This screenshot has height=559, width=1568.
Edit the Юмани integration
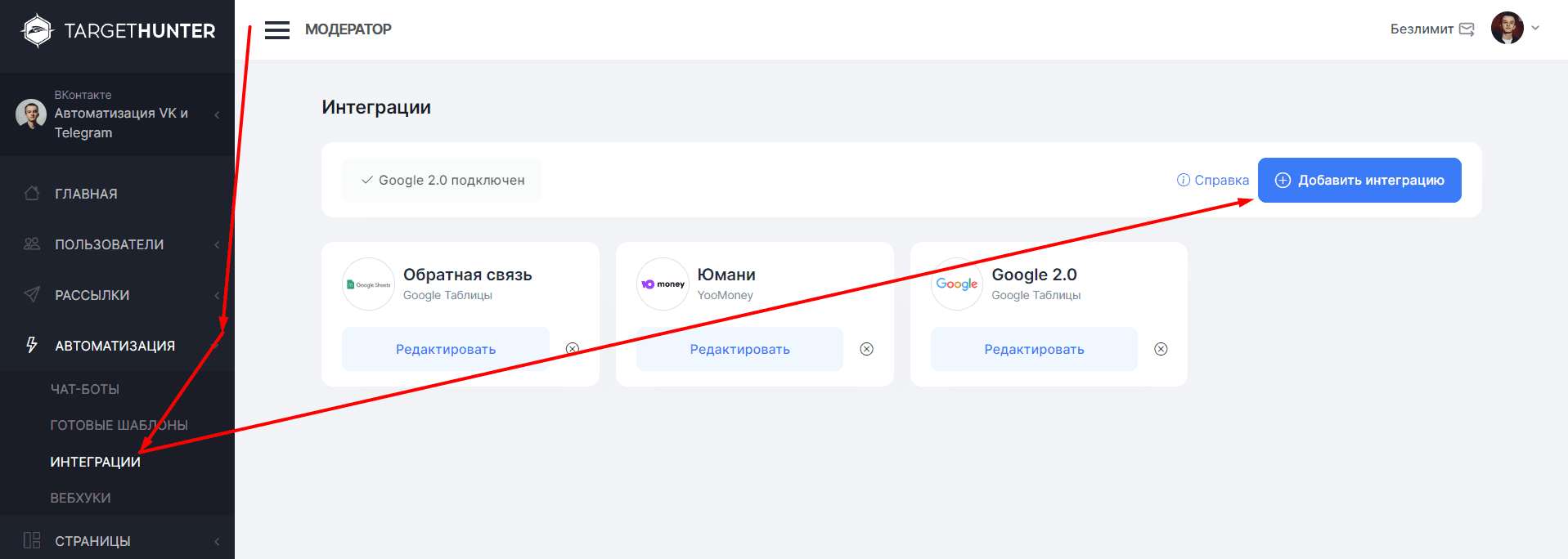pos(739,349)
